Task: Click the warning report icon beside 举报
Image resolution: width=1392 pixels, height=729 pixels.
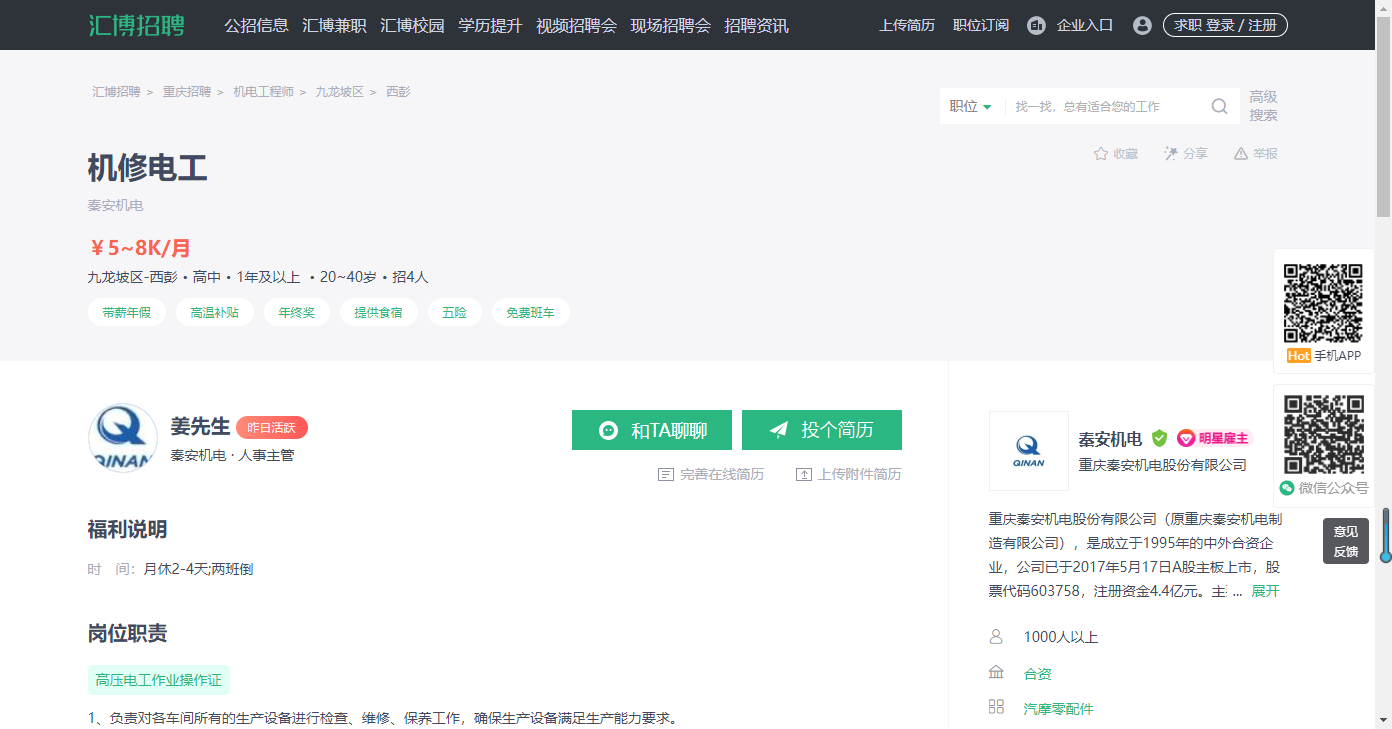Action: [x=1241, y=154]
